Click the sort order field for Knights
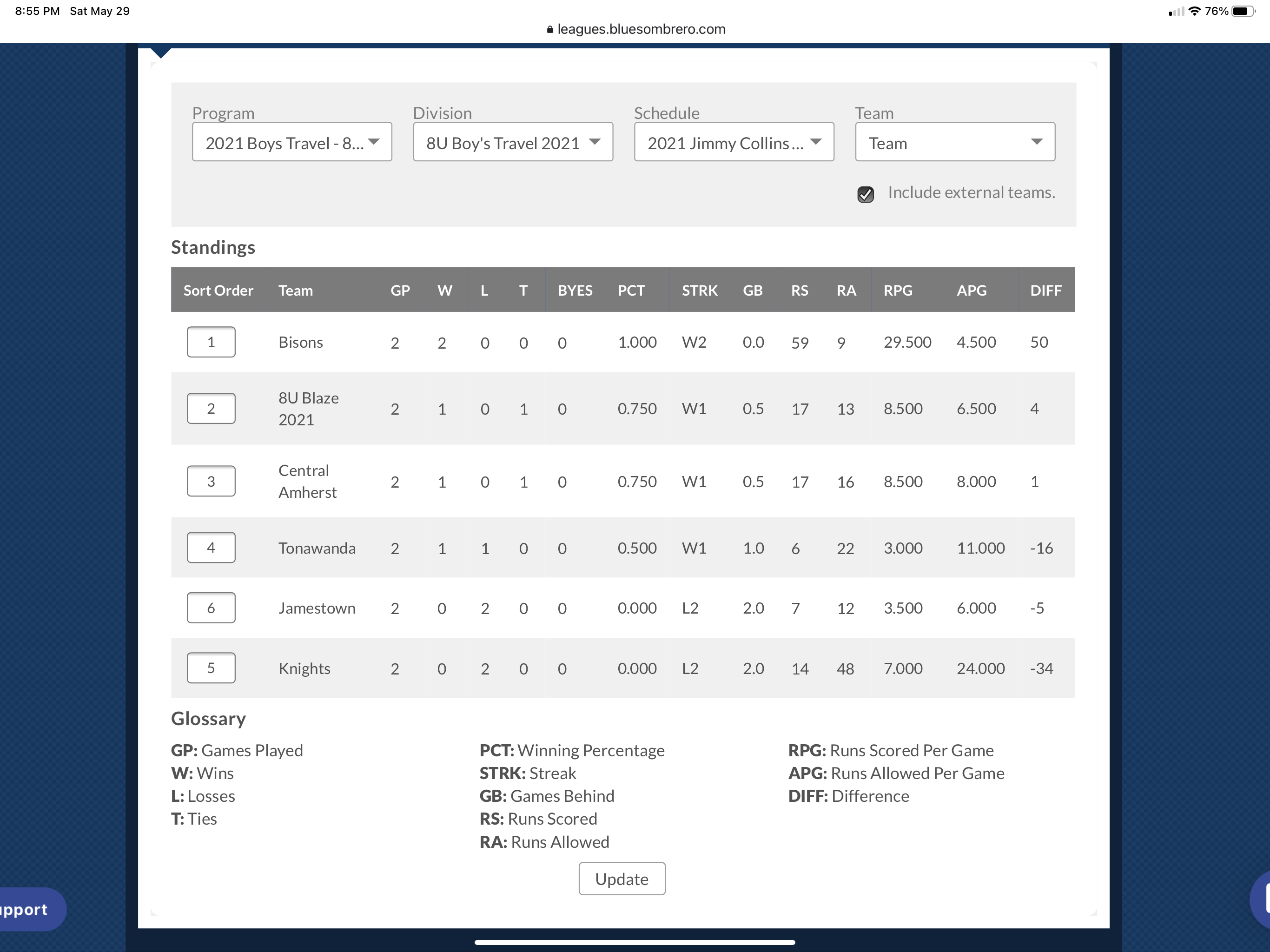 (211, 668)
